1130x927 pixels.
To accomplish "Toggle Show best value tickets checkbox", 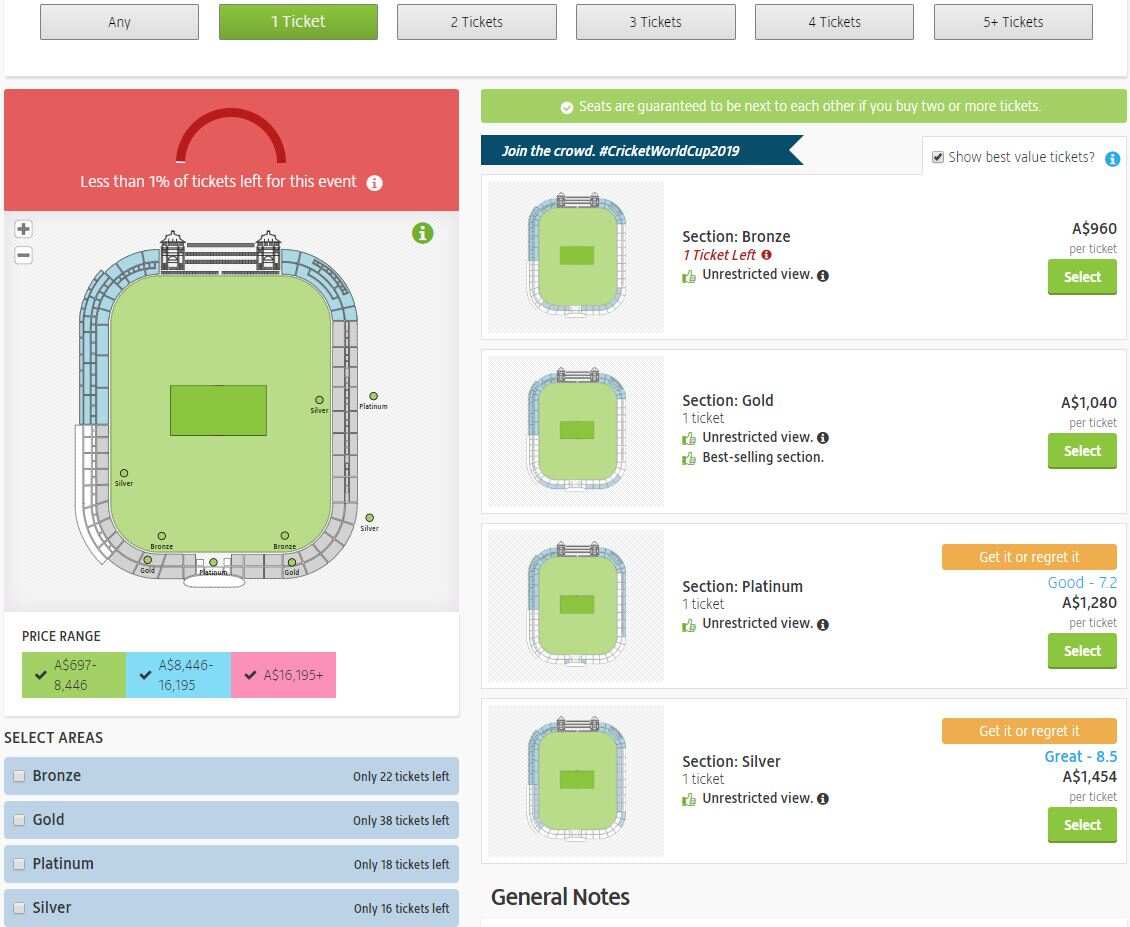I will 938,157.
